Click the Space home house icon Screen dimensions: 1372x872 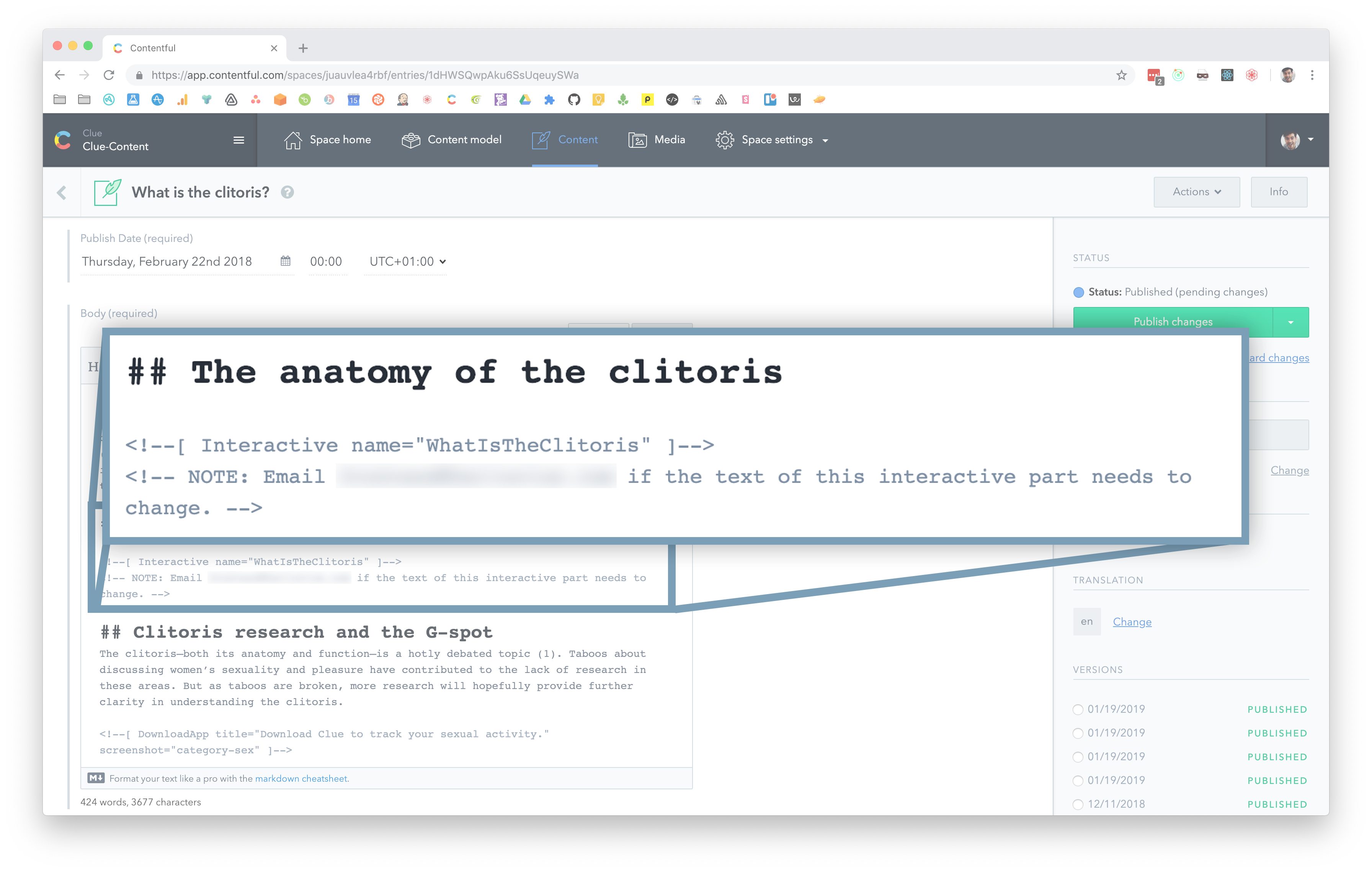pyautogui.click(x=293, y=140)
